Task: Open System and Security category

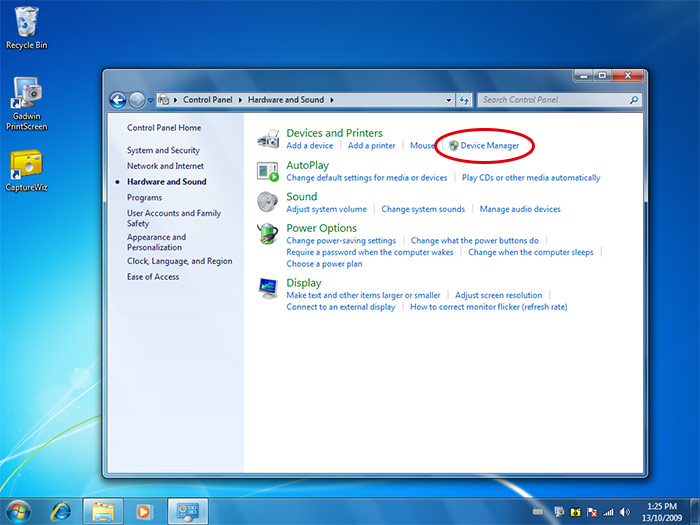Action: pos(163,150)
